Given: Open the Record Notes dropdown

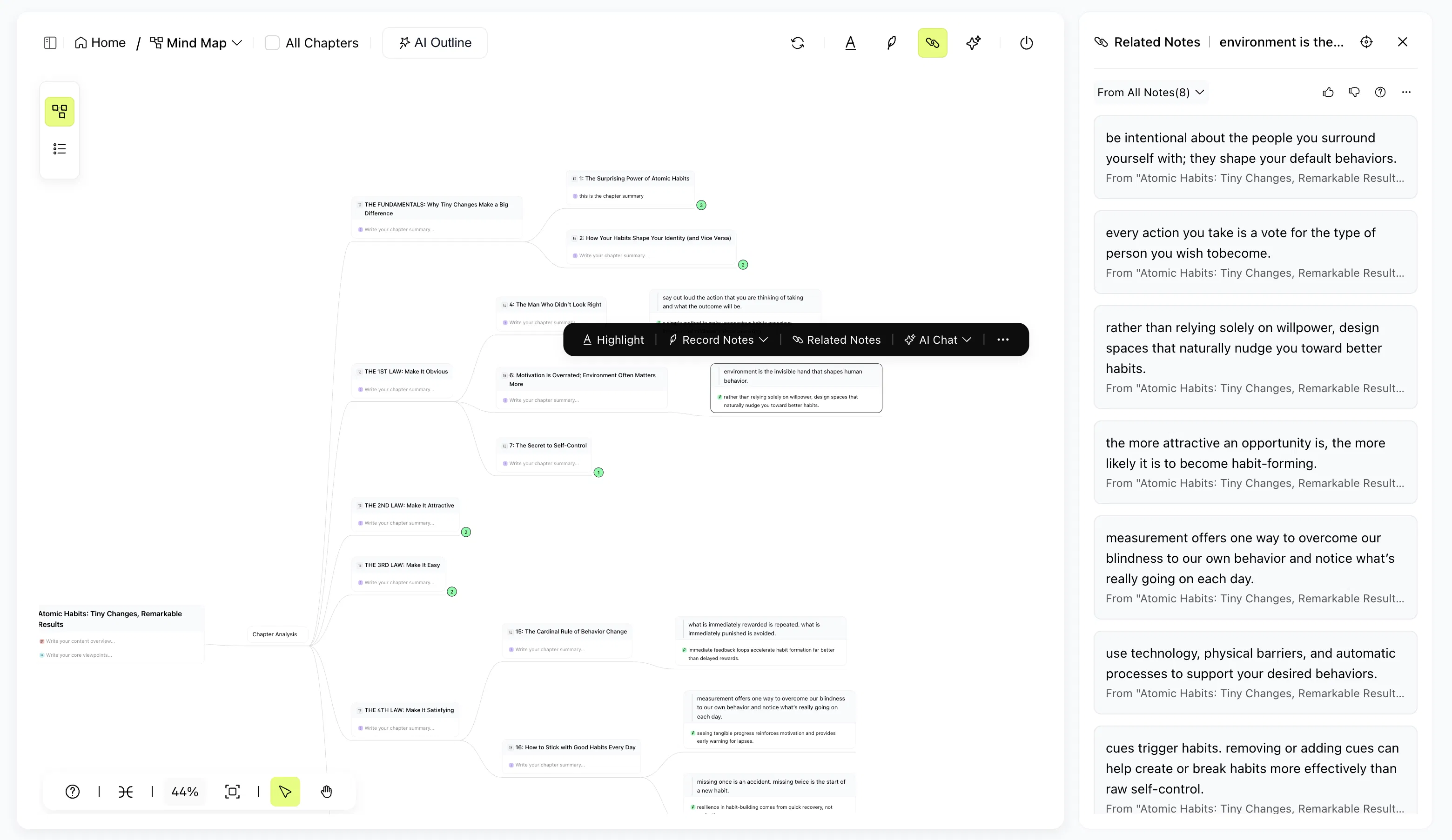Looking at the screenshot, I should (718, 340).
